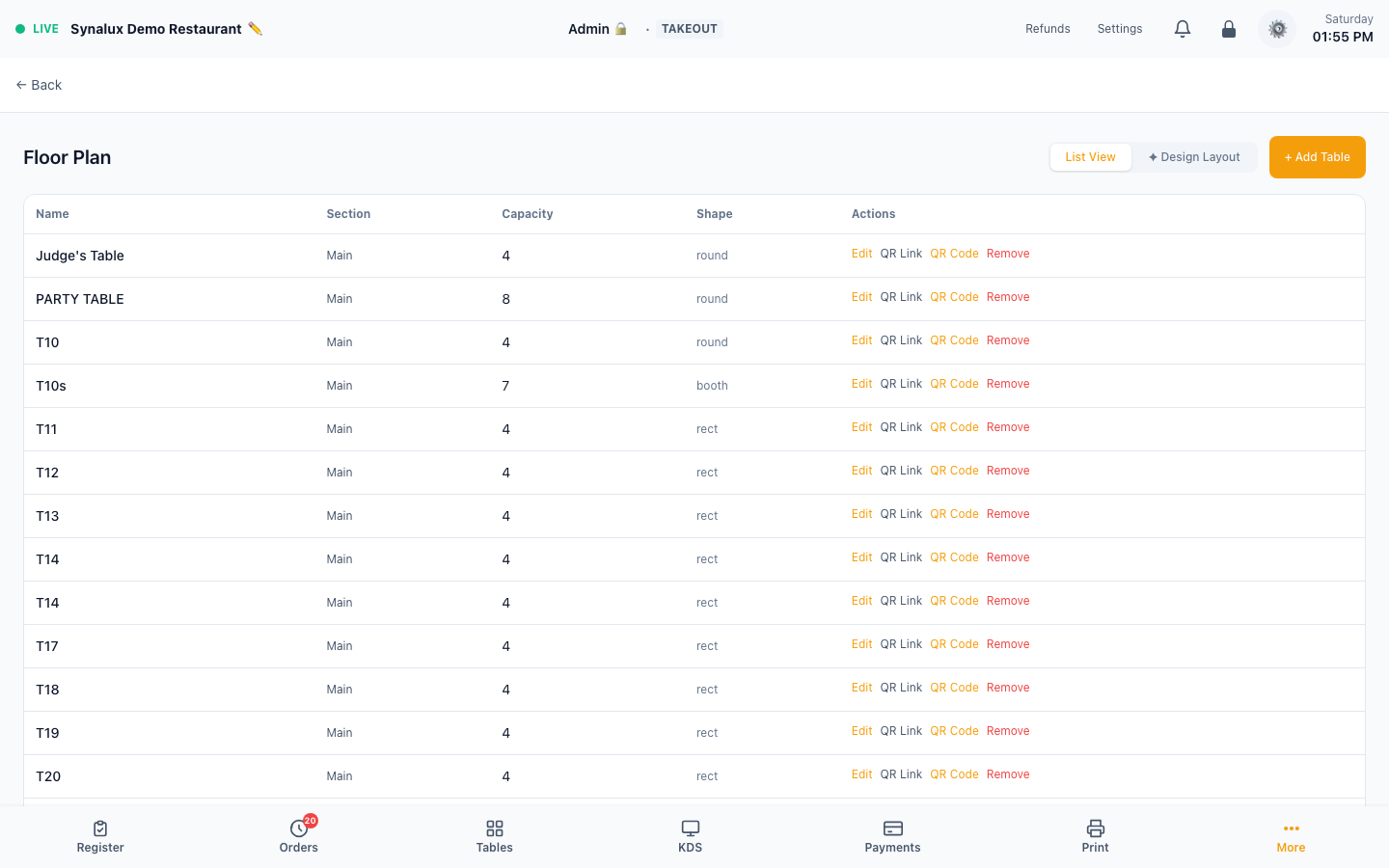Open QR Code for table T20
The image size is (1389, 868).
[954, 774]
